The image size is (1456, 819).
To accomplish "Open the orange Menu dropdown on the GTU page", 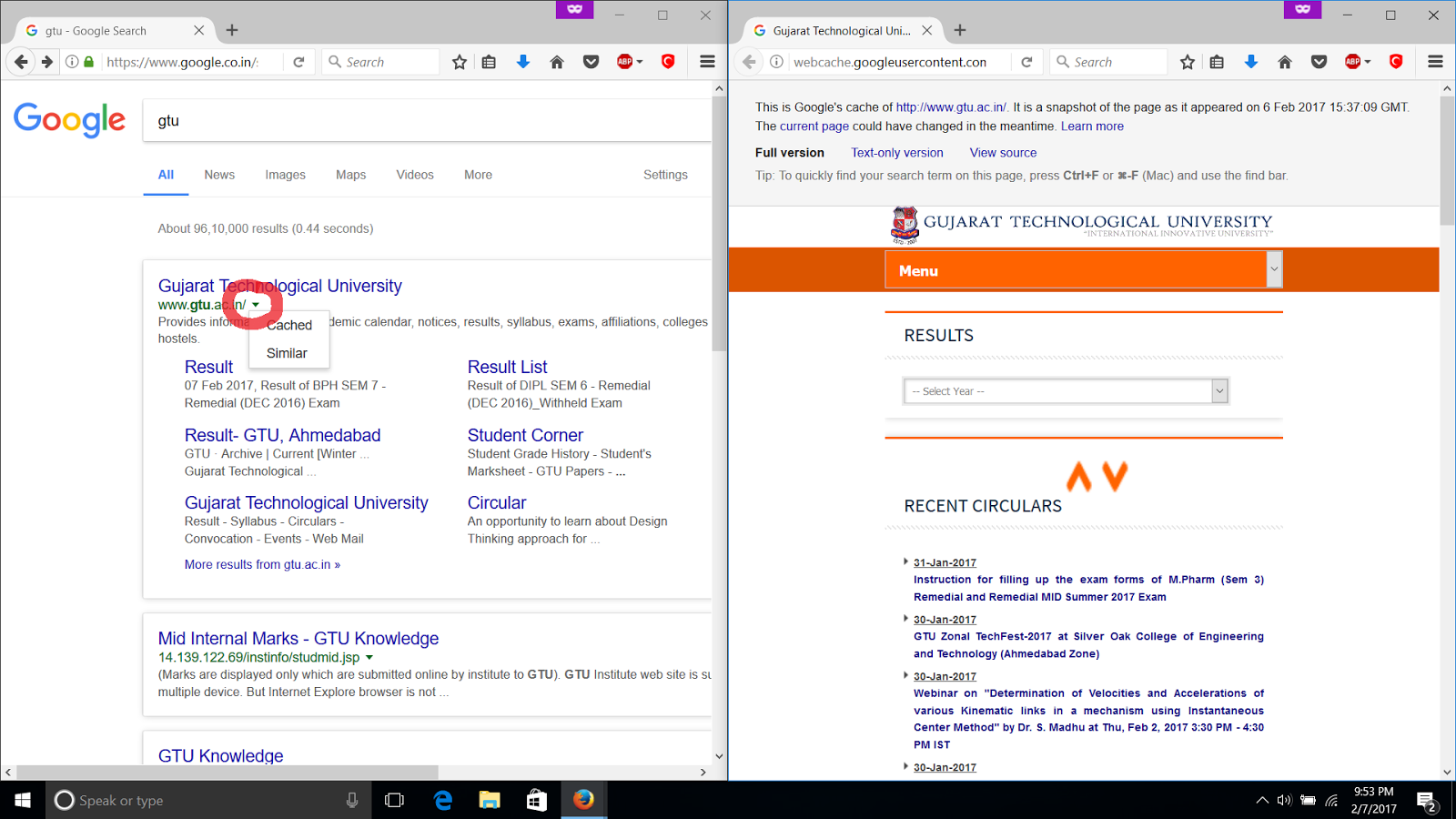I will coord(1084,270).
